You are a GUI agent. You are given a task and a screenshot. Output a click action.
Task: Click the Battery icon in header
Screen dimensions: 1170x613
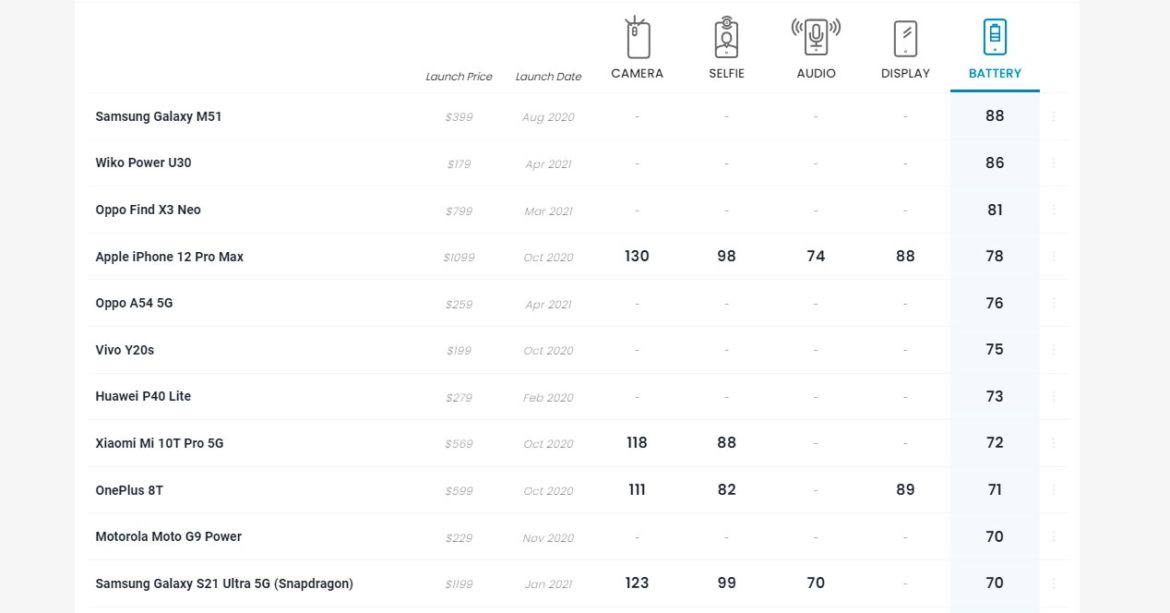(994, 38)
